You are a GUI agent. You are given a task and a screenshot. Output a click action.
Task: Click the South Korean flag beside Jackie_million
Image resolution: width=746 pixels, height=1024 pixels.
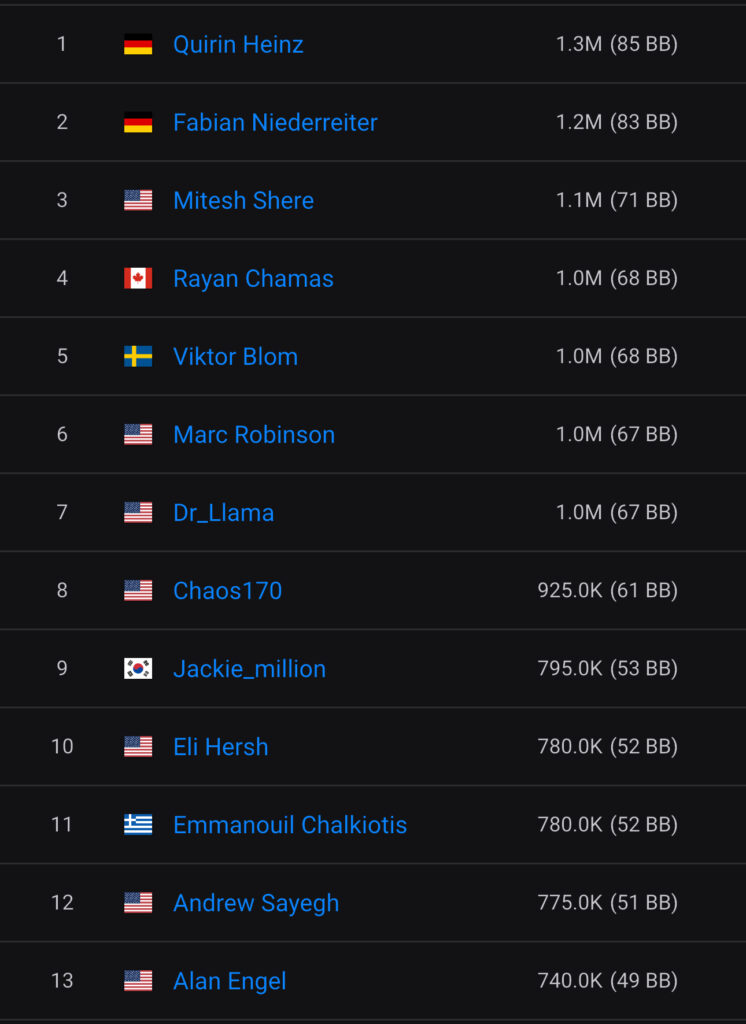coord(138,668)
